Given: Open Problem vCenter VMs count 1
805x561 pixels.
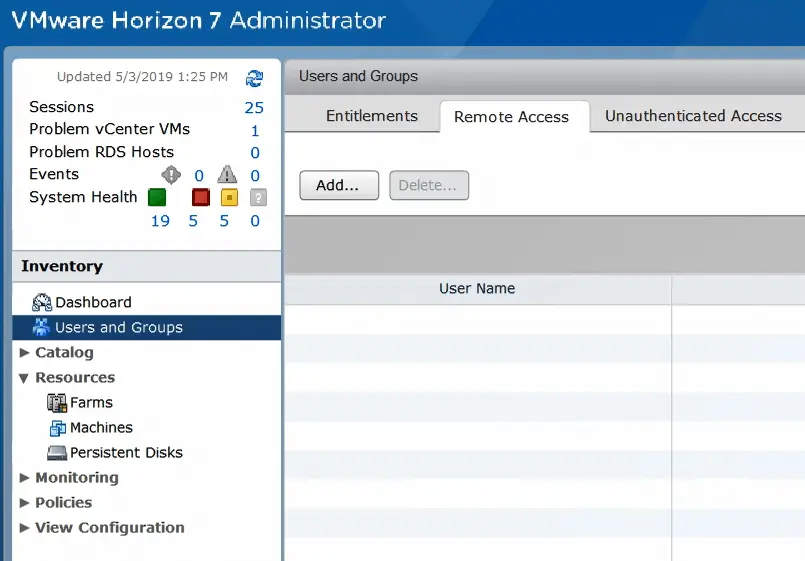Looking at the screenshot, I should coord(255,131).
